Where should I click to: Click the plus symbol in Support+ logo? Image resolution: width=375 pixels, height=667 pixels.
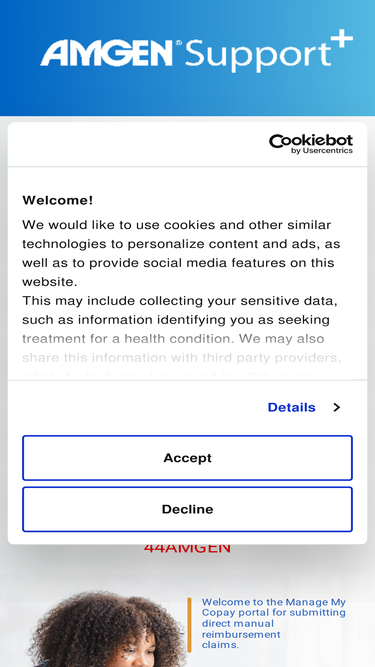(x=342, y=40)
